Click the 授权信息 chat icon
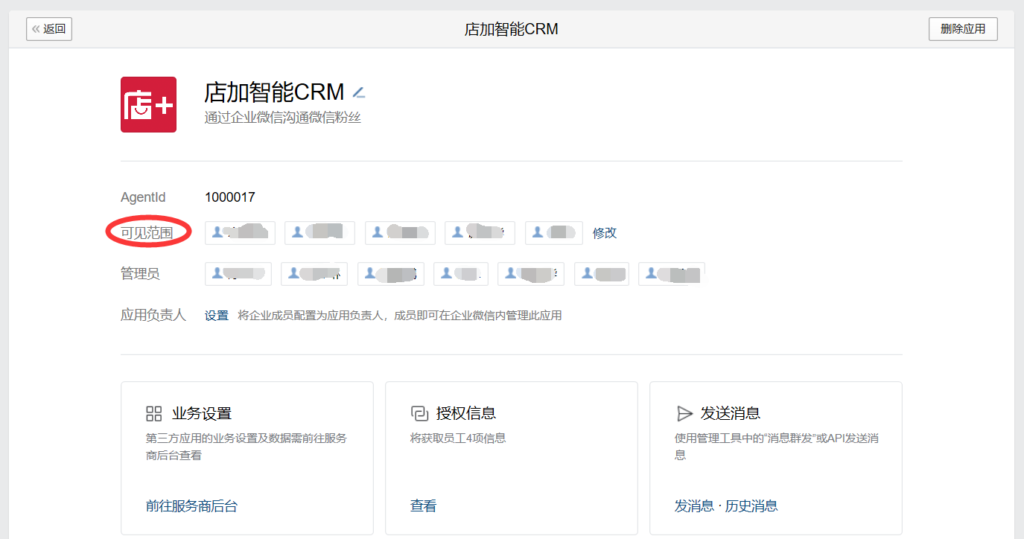Image resolution: width=1024 pixels, height=539 pixels. [x=419, y=414]
